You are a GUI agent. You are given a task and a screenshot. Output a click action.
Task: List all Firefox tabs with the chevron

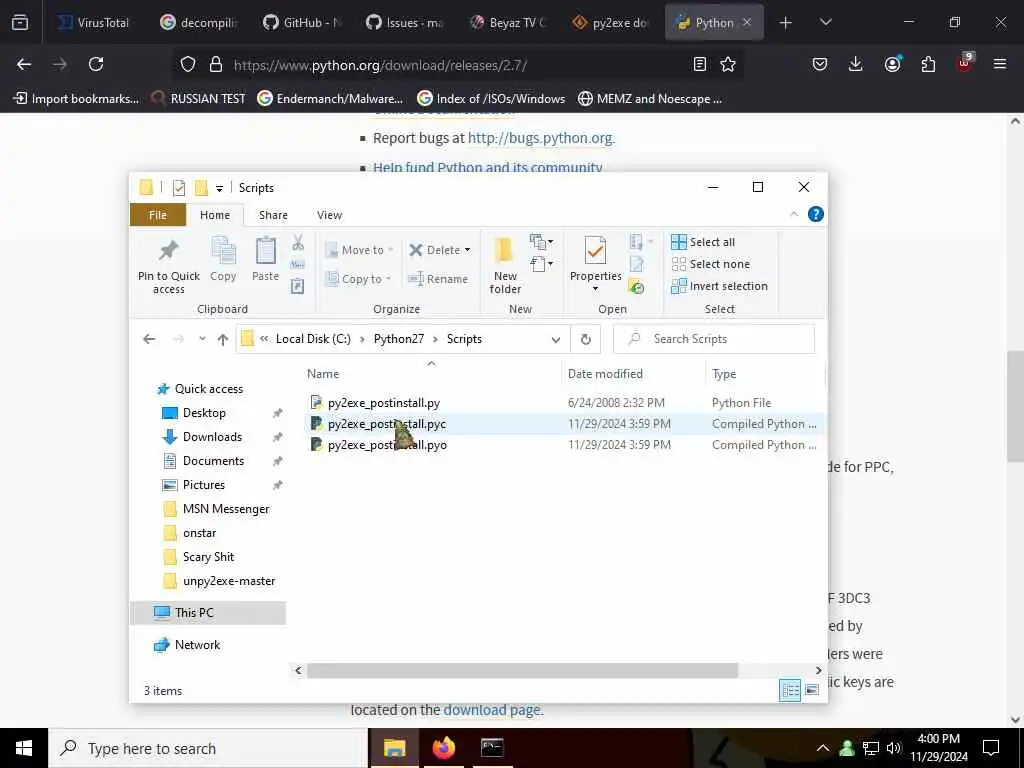825,22
